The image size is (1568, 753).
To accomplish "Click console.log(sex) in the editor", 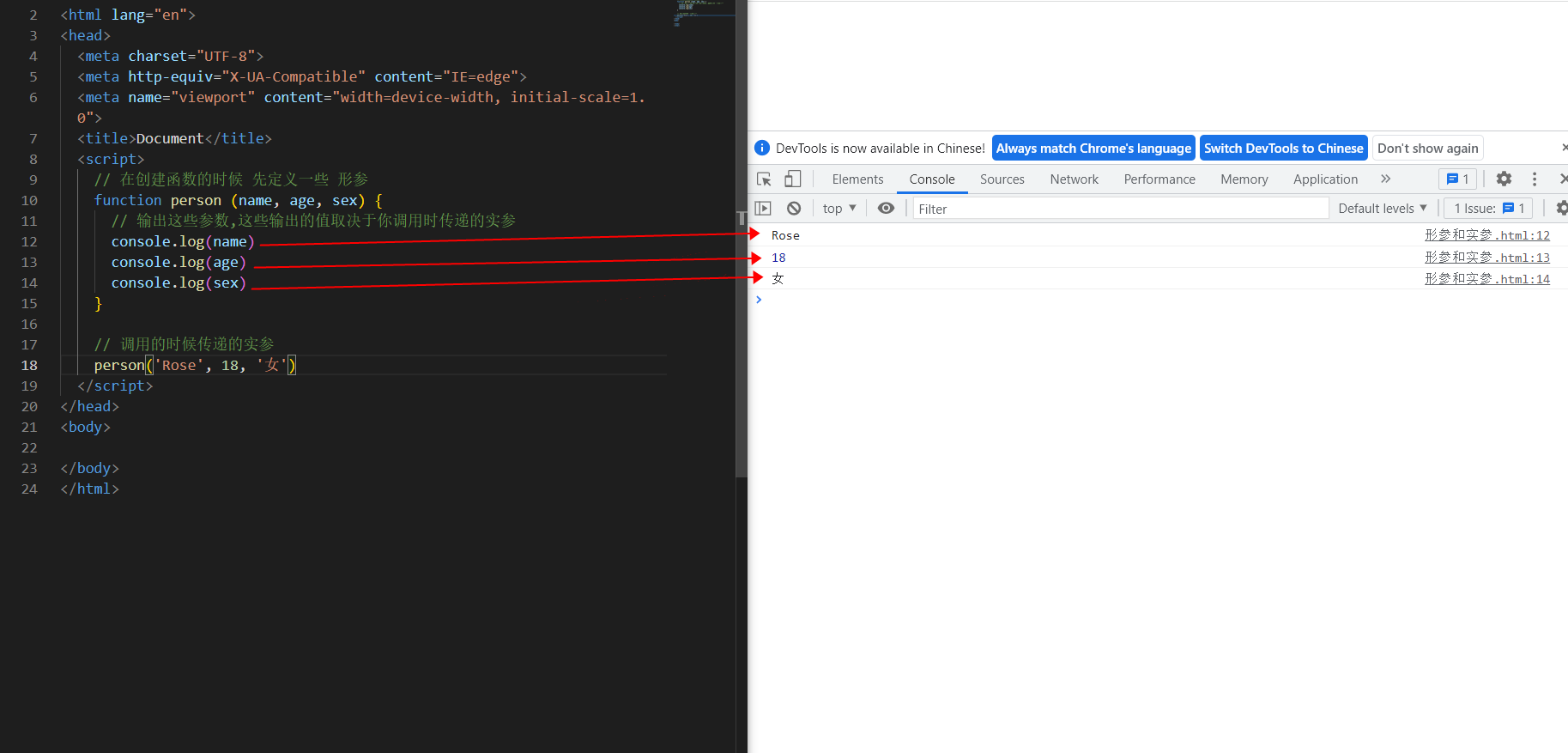I will tap(179, 282).
